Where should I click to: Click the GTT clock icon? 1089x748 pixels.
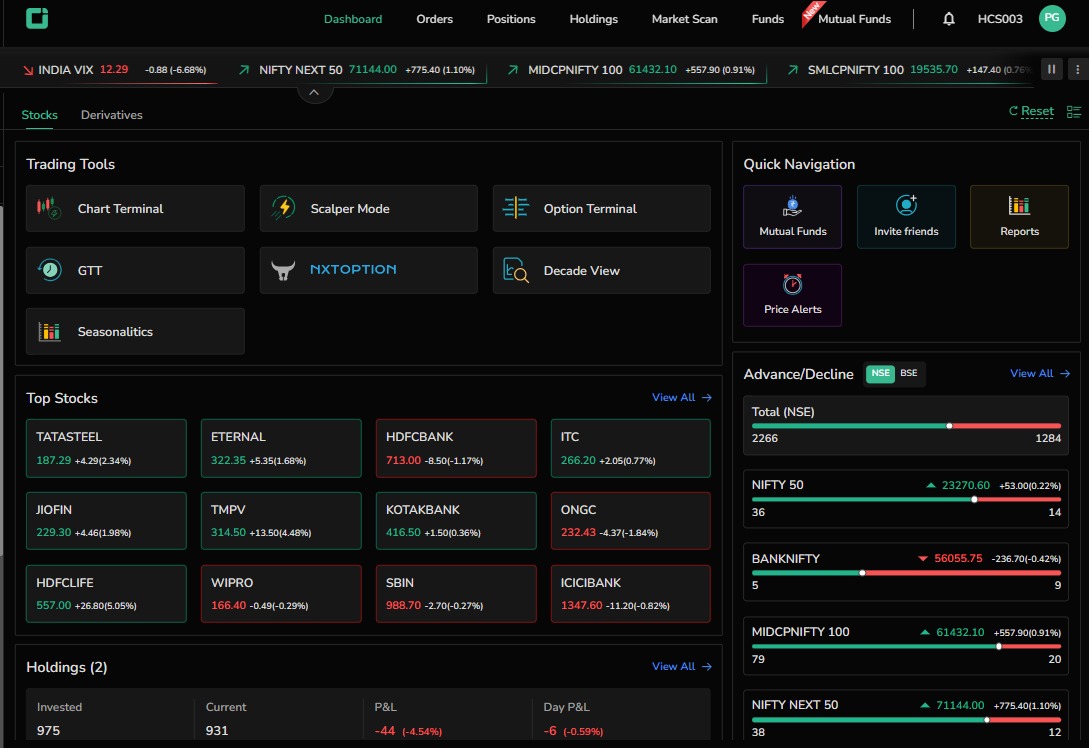(x=49, y=269)
